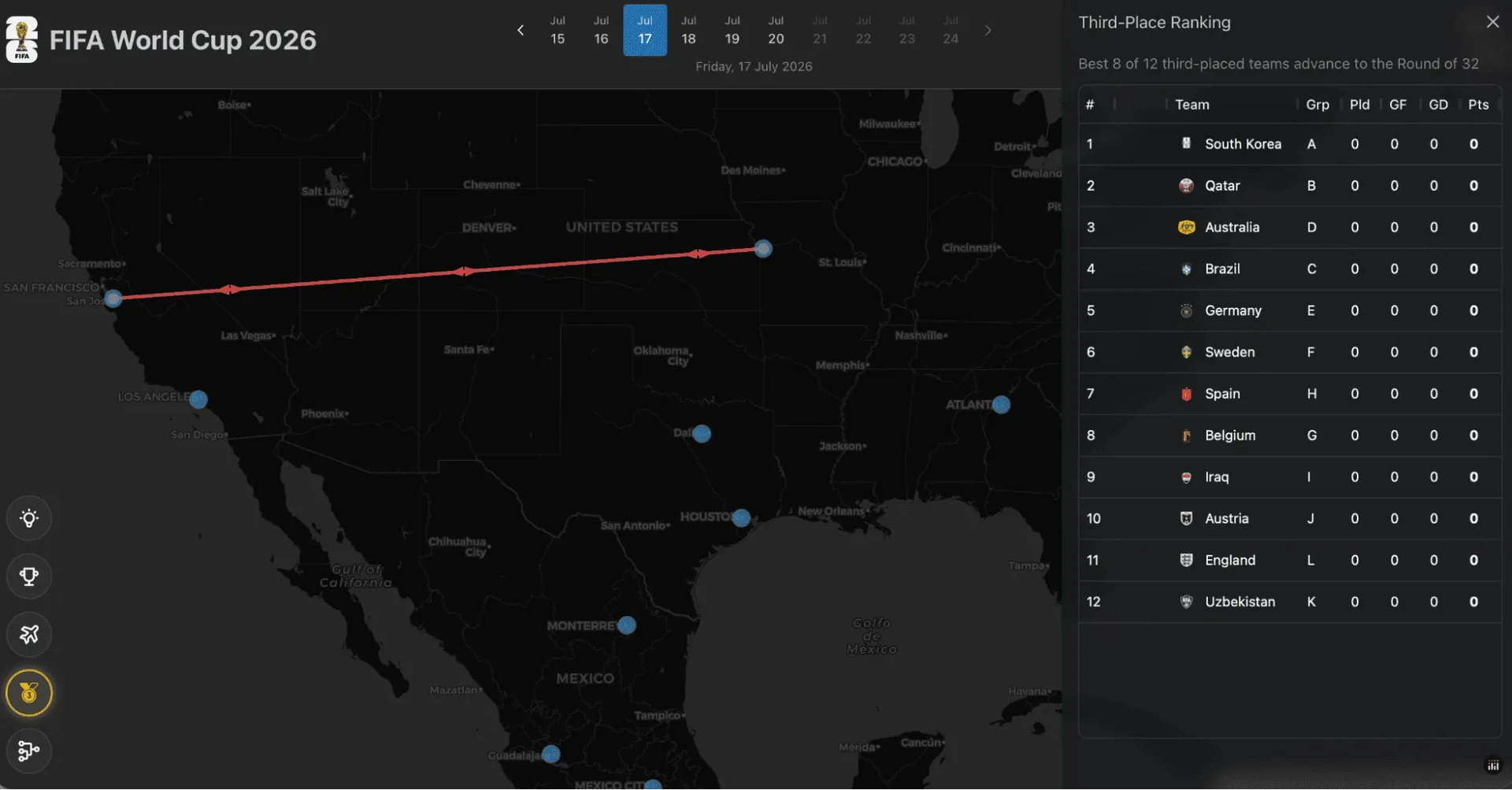
Task: Click the "Iraq" team name
Action: (1217, 477)
